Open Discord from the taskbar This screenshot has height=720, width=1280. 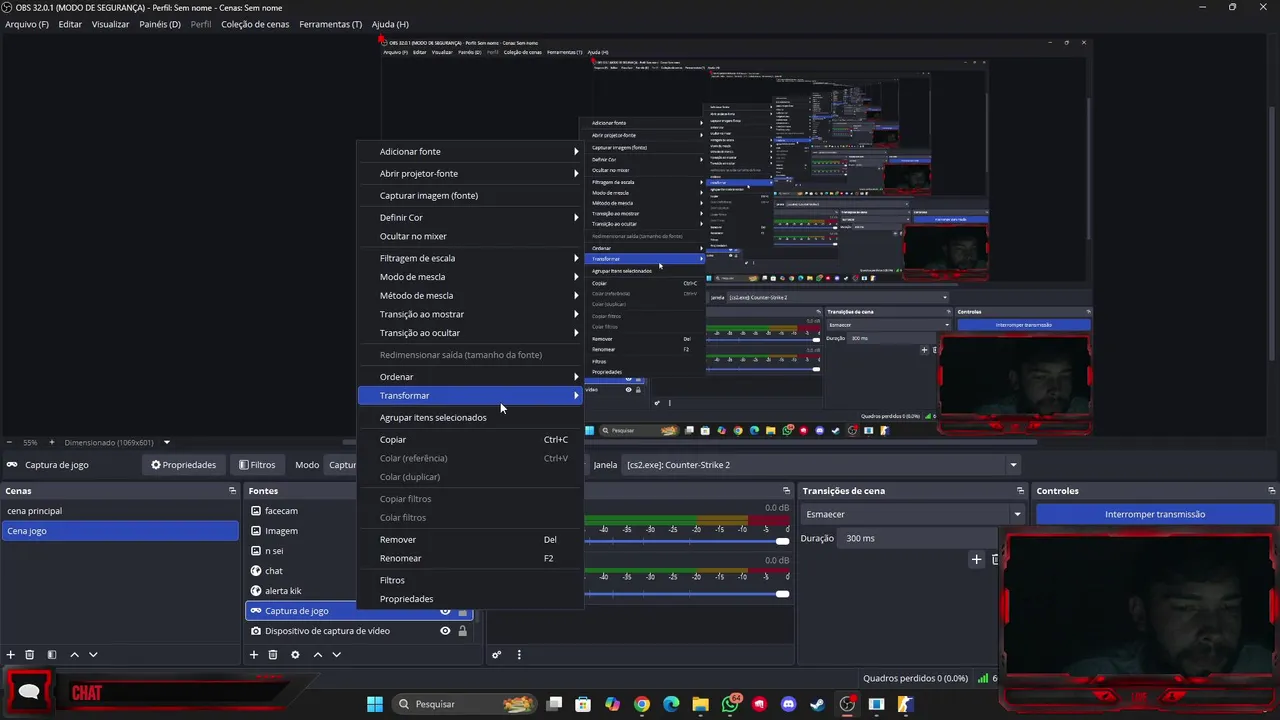click(789, 704)
